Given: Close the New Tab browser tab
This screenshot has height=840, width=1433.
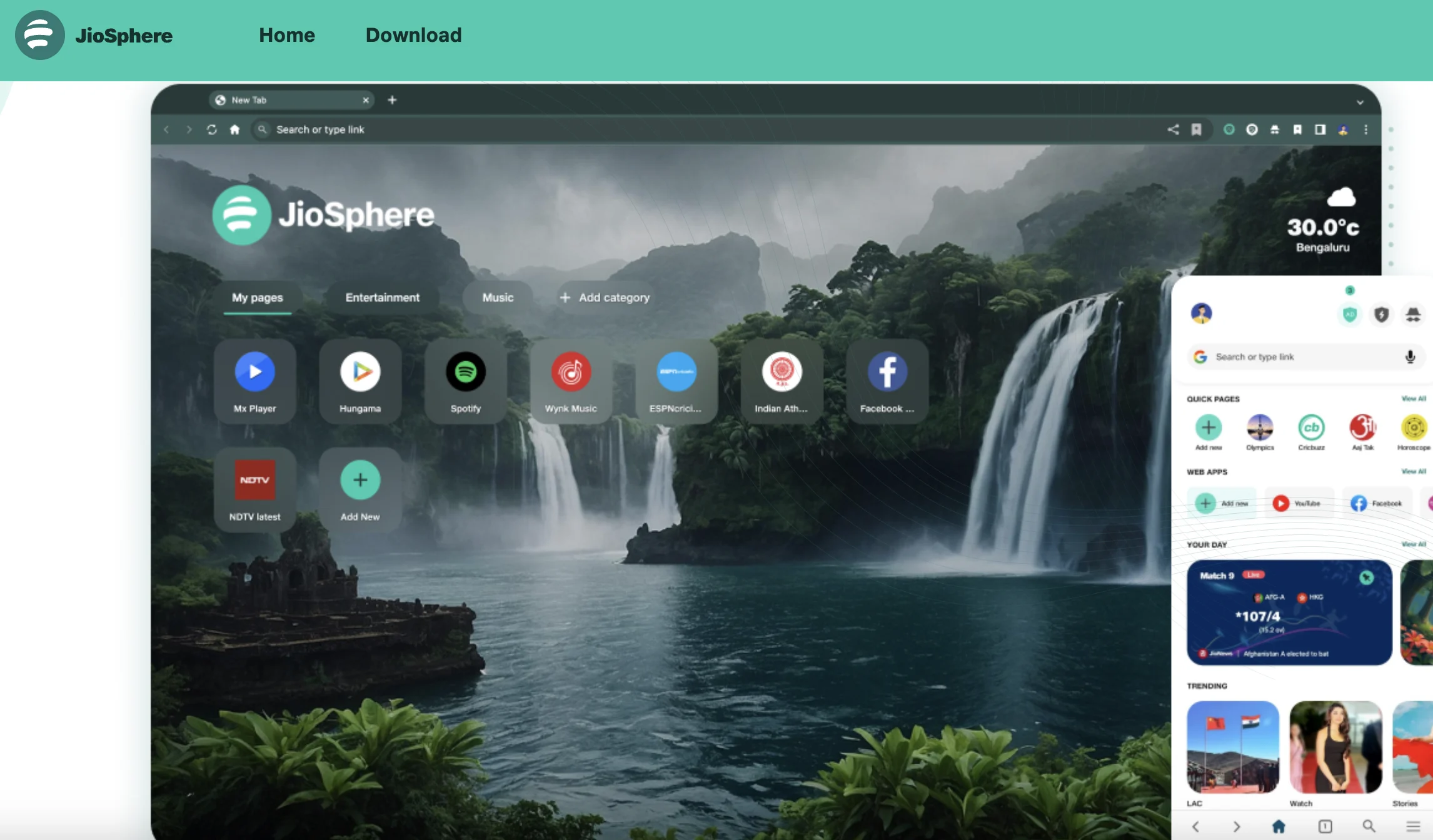Looking at the screenshot, I should (x=366, y=100).
